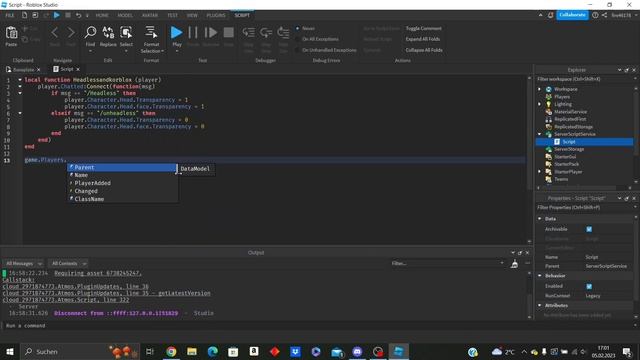
Task: Open the All Messages output dropdown
Action: click(23, 264)
